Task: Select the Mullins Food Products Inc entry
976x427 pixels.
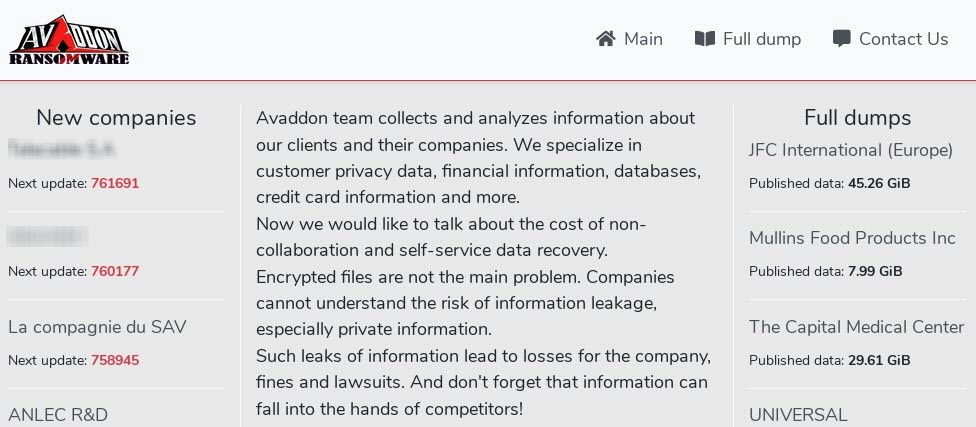Action: pos(852,238)
